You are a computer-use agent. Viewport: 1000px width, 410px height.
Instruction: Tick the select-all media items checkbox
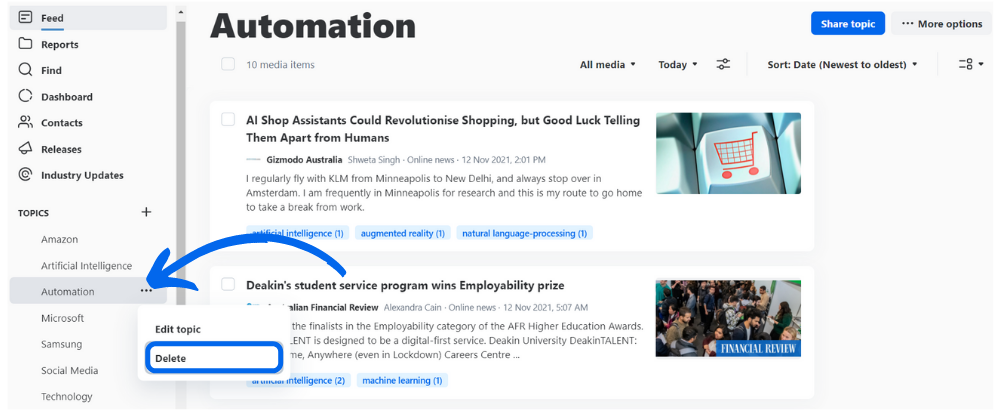[228, 64]
